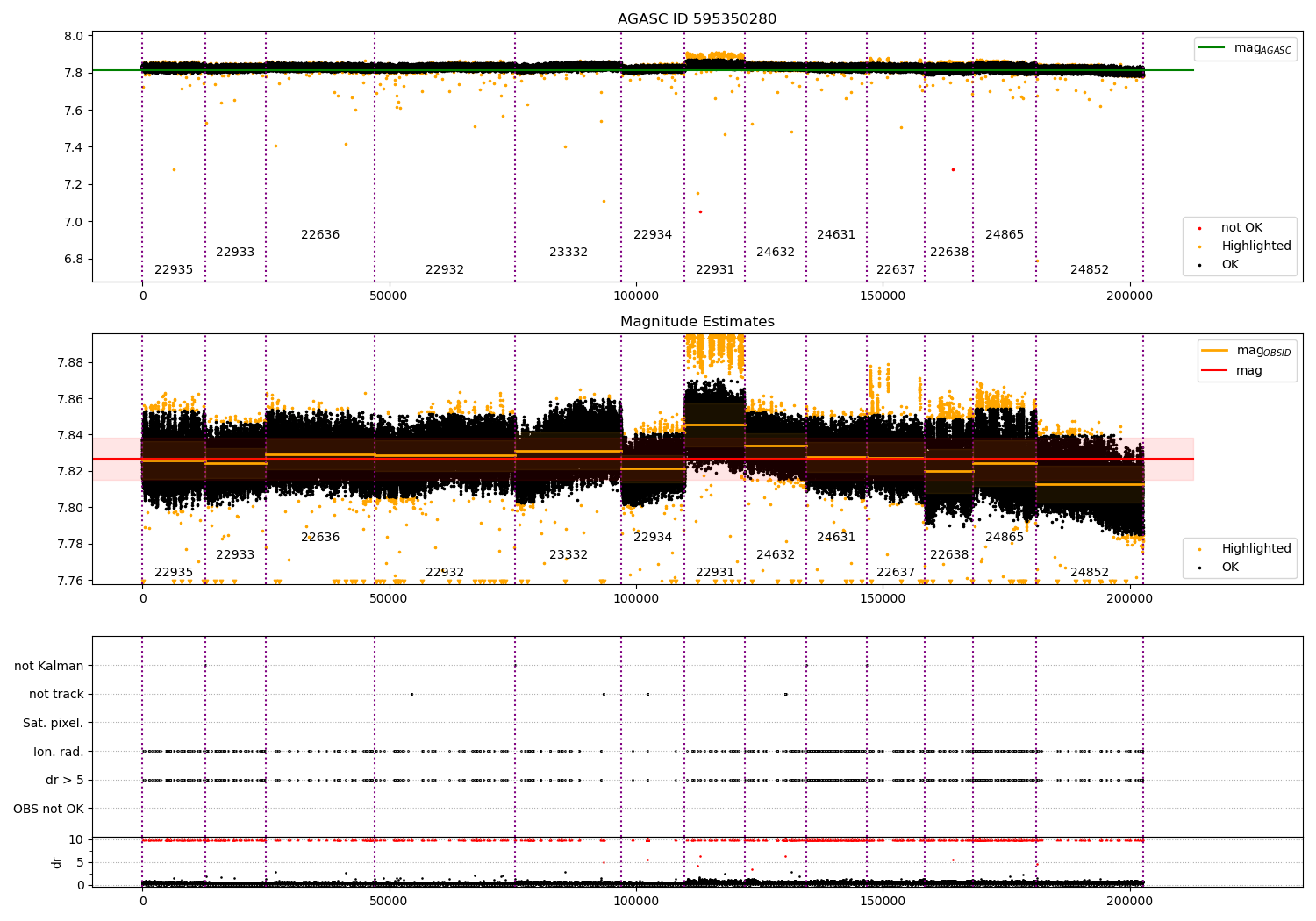Click obsid 22932 label in AGASC ID plot
Screen dimensions: 1316x921
click(445, 269)
